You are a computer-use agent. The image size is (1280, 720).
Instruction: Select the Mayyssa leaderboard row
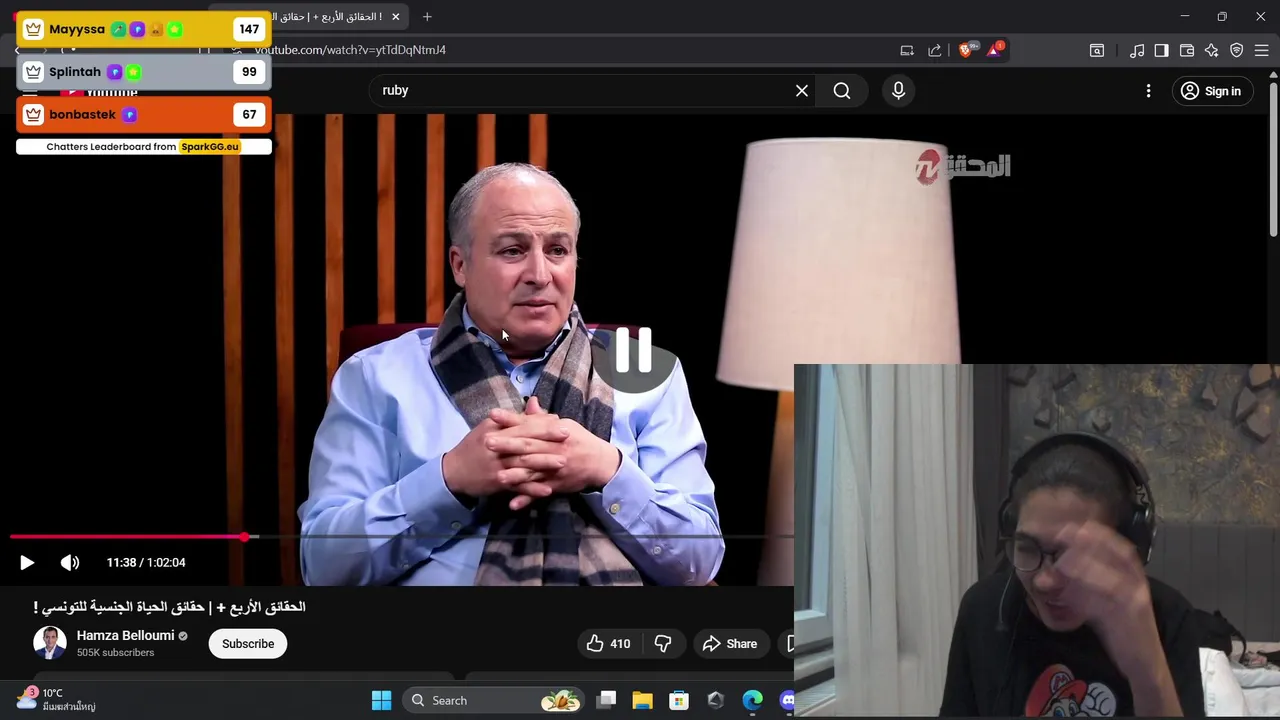(144, 30)
